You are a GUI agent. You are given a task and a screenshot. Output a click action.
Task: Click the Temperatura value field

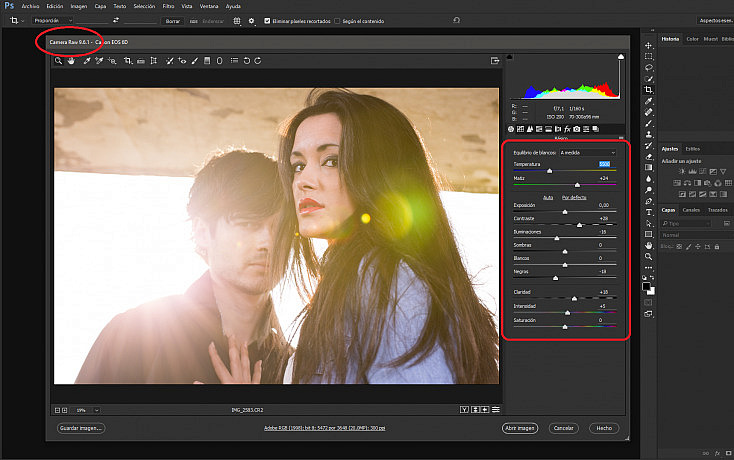[x=604, y=164]
